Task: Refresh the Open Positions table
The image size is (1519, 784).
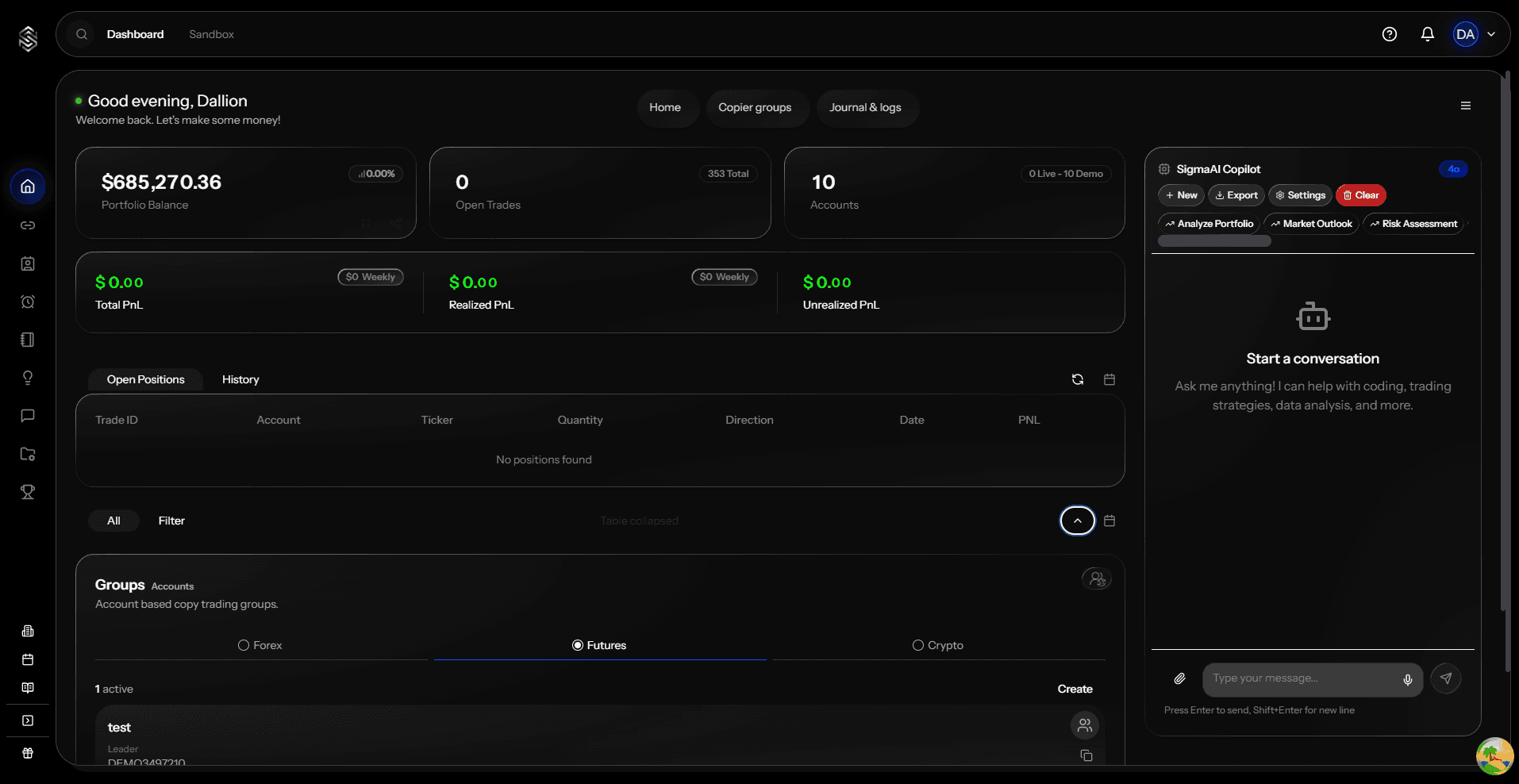Action: [x=1078, y=379]
